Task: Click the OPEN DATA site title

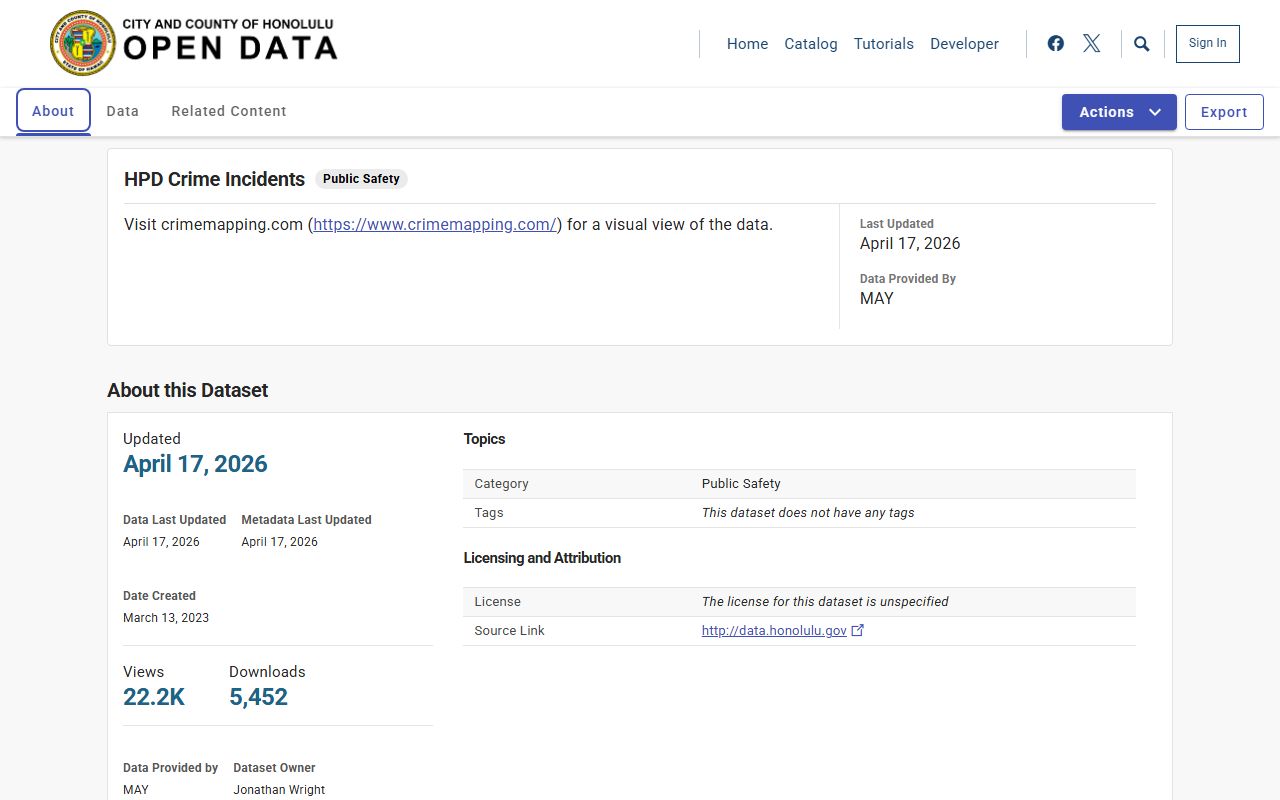Action: click(x=230, y=47)
